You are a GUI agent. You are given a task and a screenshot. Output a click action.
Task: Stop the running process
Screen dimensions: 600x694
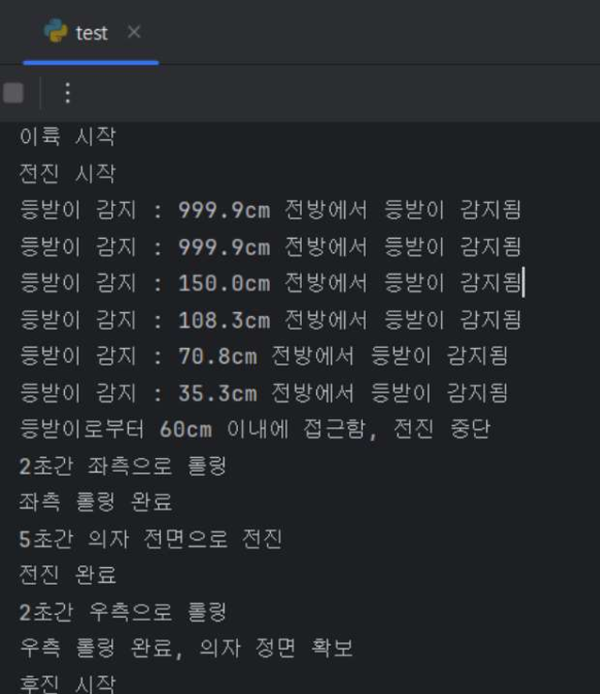(x=13, y=93)
